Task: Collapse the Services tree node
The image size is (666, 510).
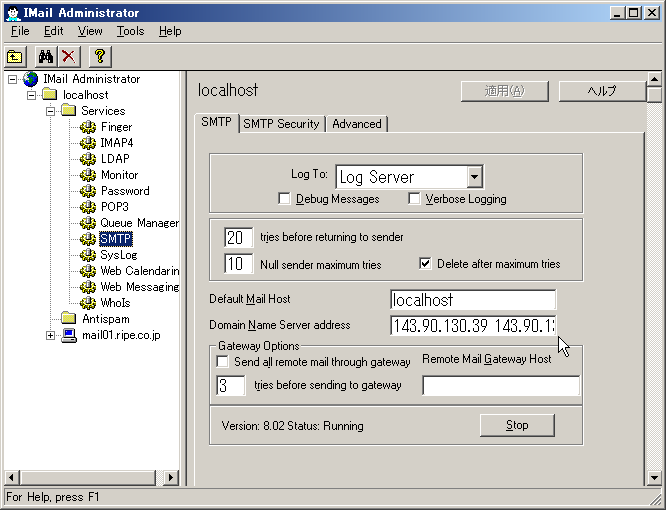Action: [x=50, y=111]
